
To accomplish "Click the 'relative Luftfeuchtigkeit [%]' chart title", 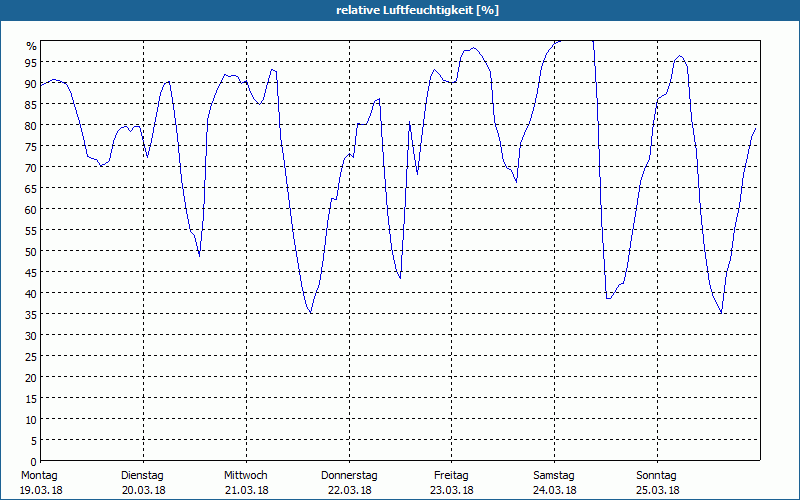I will pyautogui.click(x=417, y=10).
